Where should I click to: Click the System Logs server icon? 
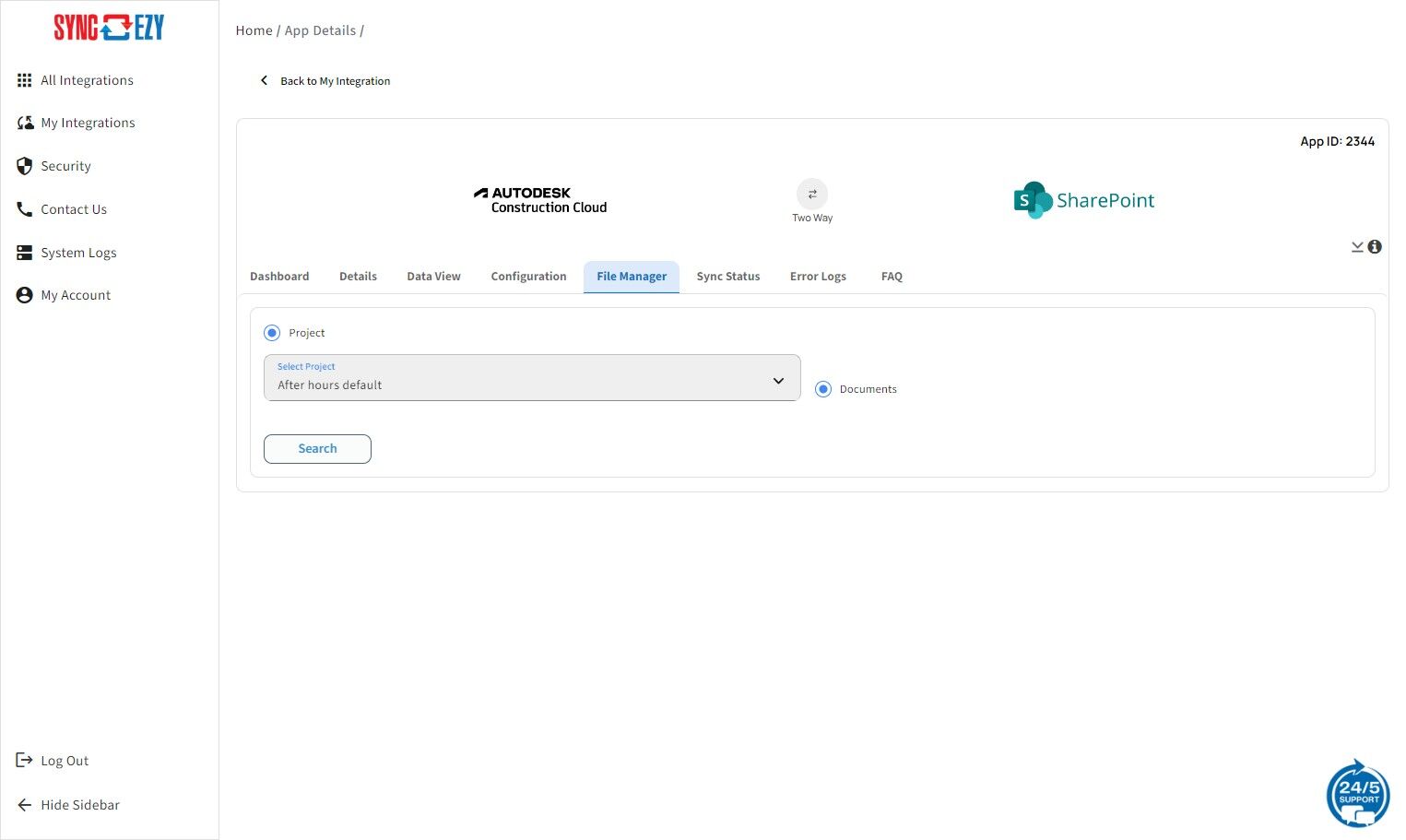click(25, 253)
